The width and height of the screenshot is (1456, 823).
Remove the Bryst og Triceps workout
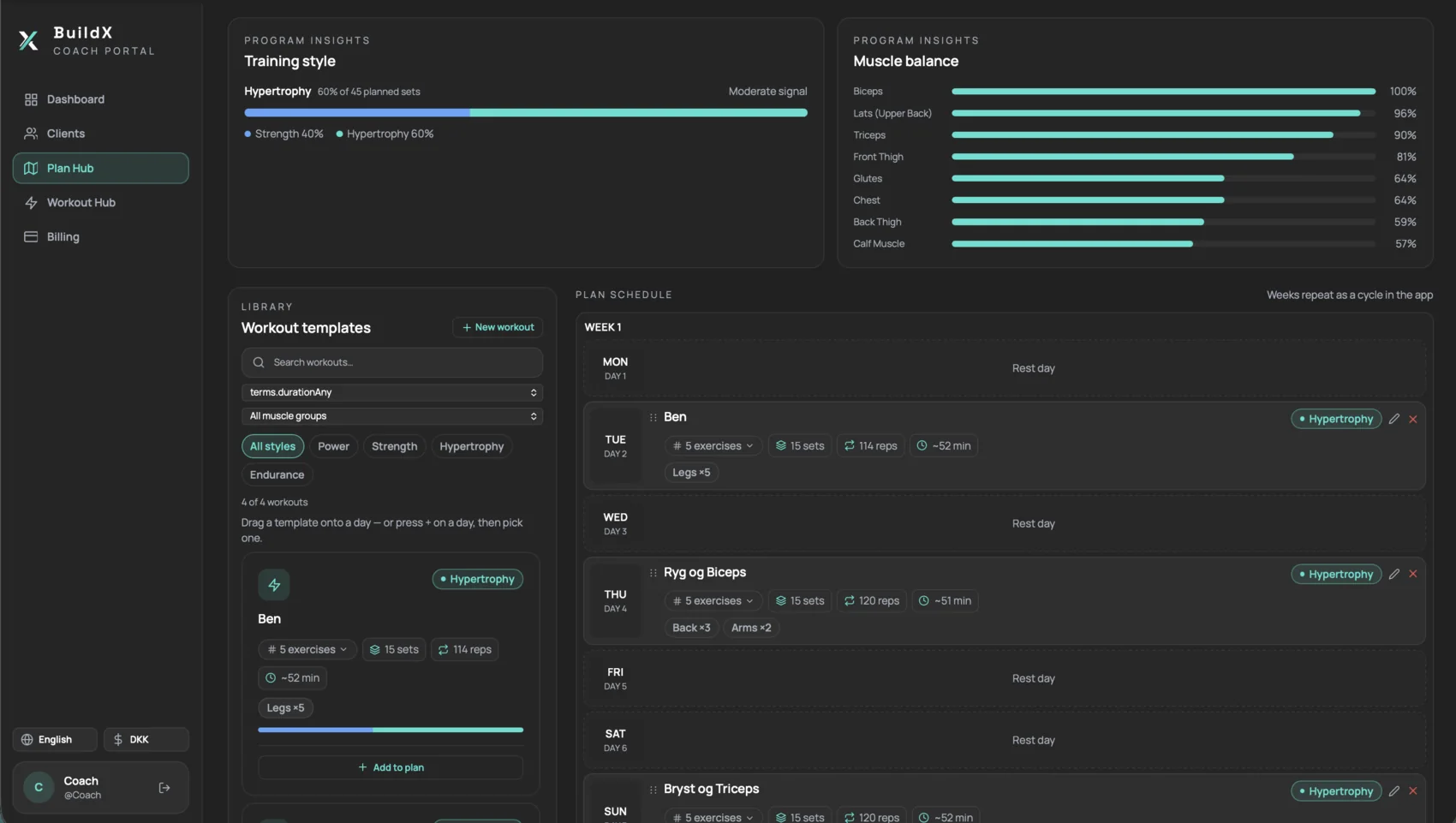coord(1413,790)
